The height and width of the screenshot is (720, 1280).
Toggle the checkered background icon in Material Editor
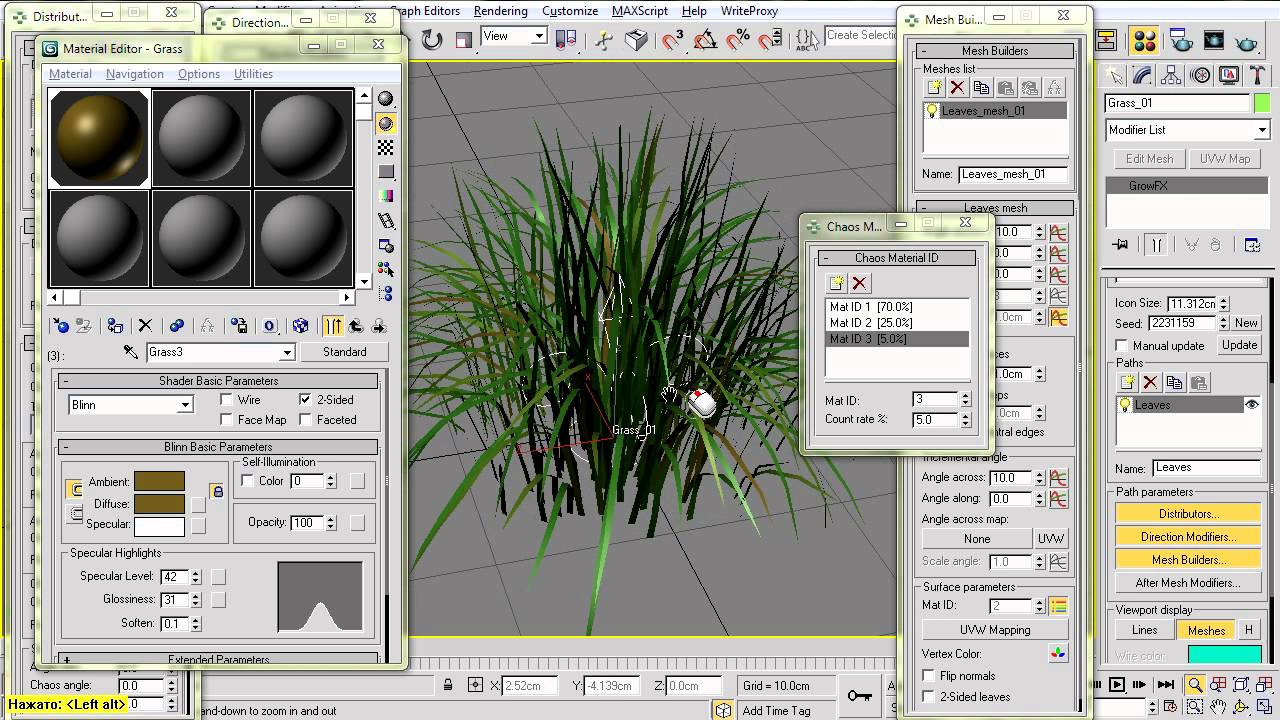(x=385, y=148)
